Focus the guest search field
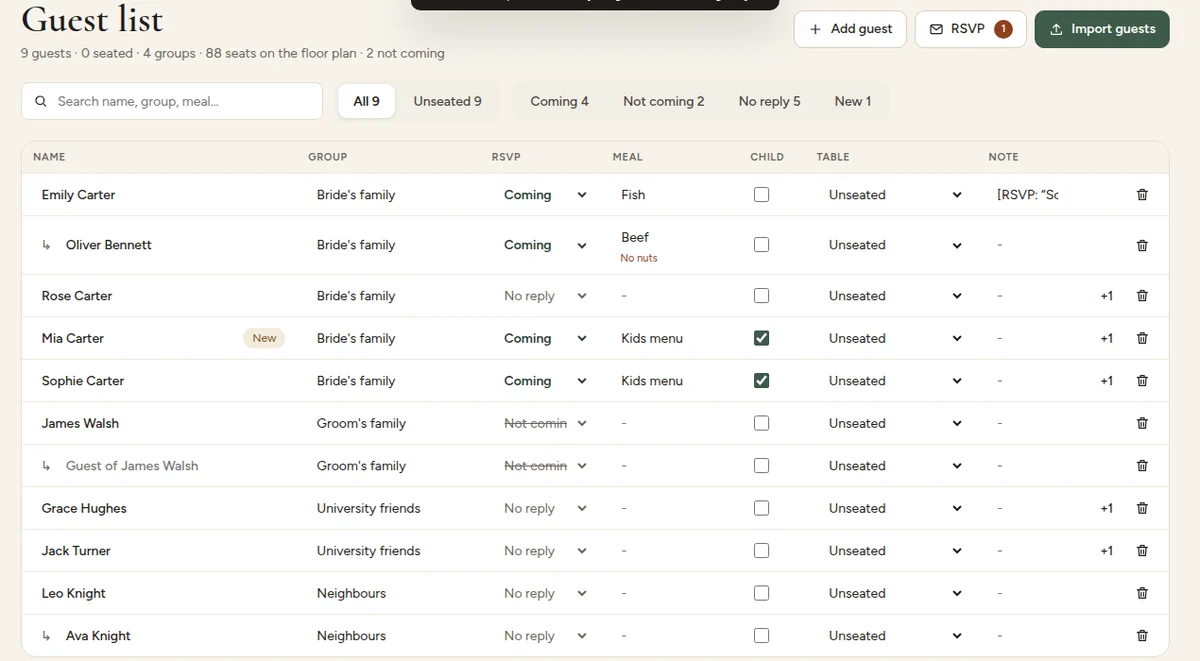Viewport: 1200px width, 661px height. pos(172,101)
